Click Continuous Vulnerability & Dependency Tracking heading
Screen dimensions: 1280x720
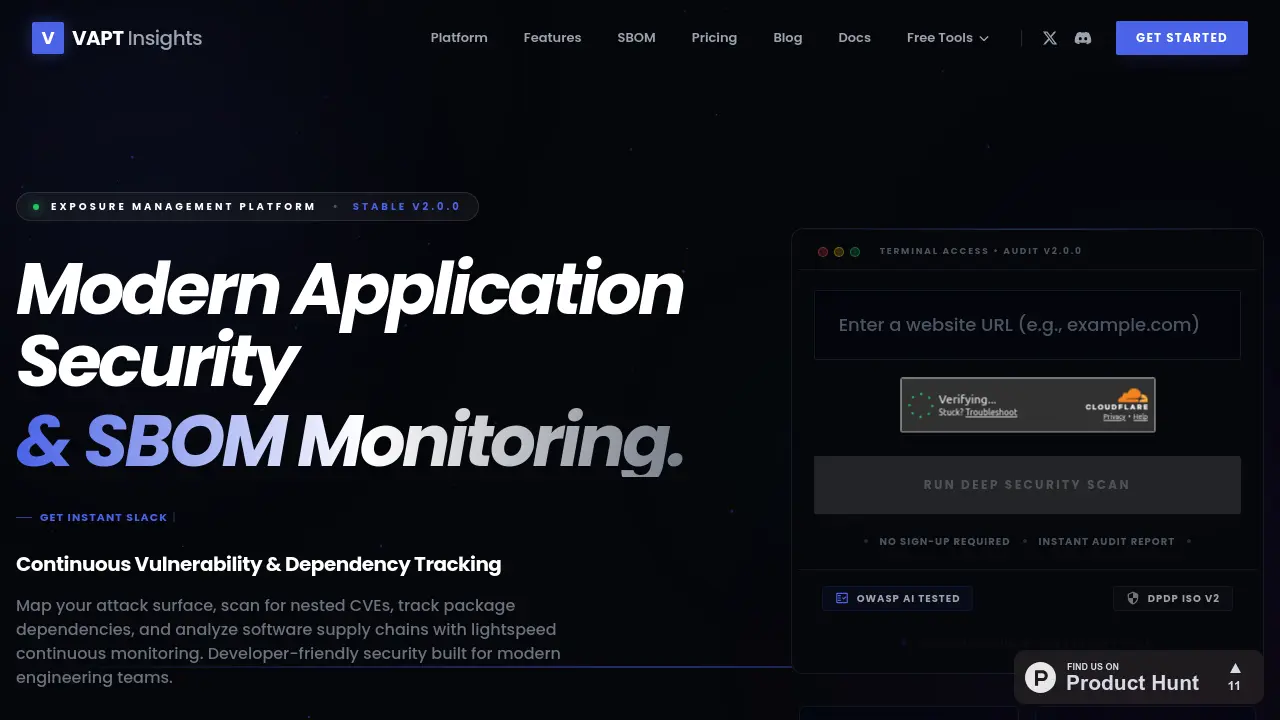[x=258, y=564]
